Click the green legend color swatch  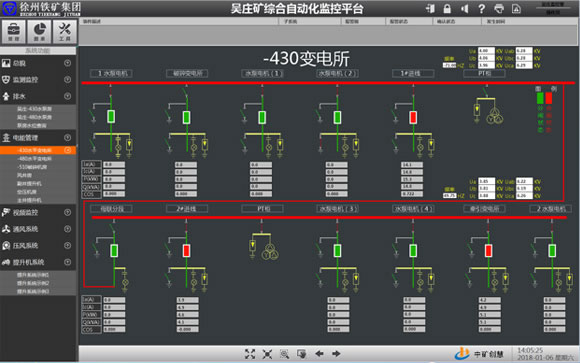pos(540,98)
